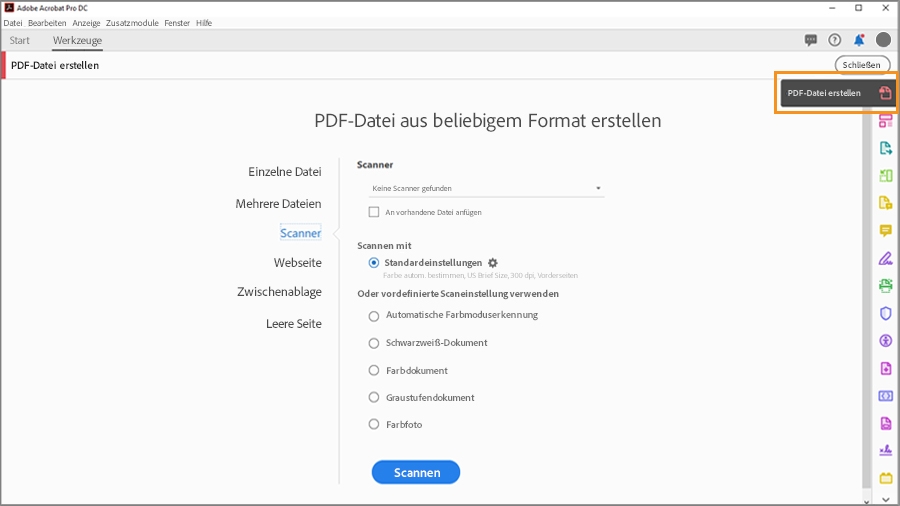Open the Scanner selection dropdown
The height and width of the screenshot is (506, 900).
(486, 188)
